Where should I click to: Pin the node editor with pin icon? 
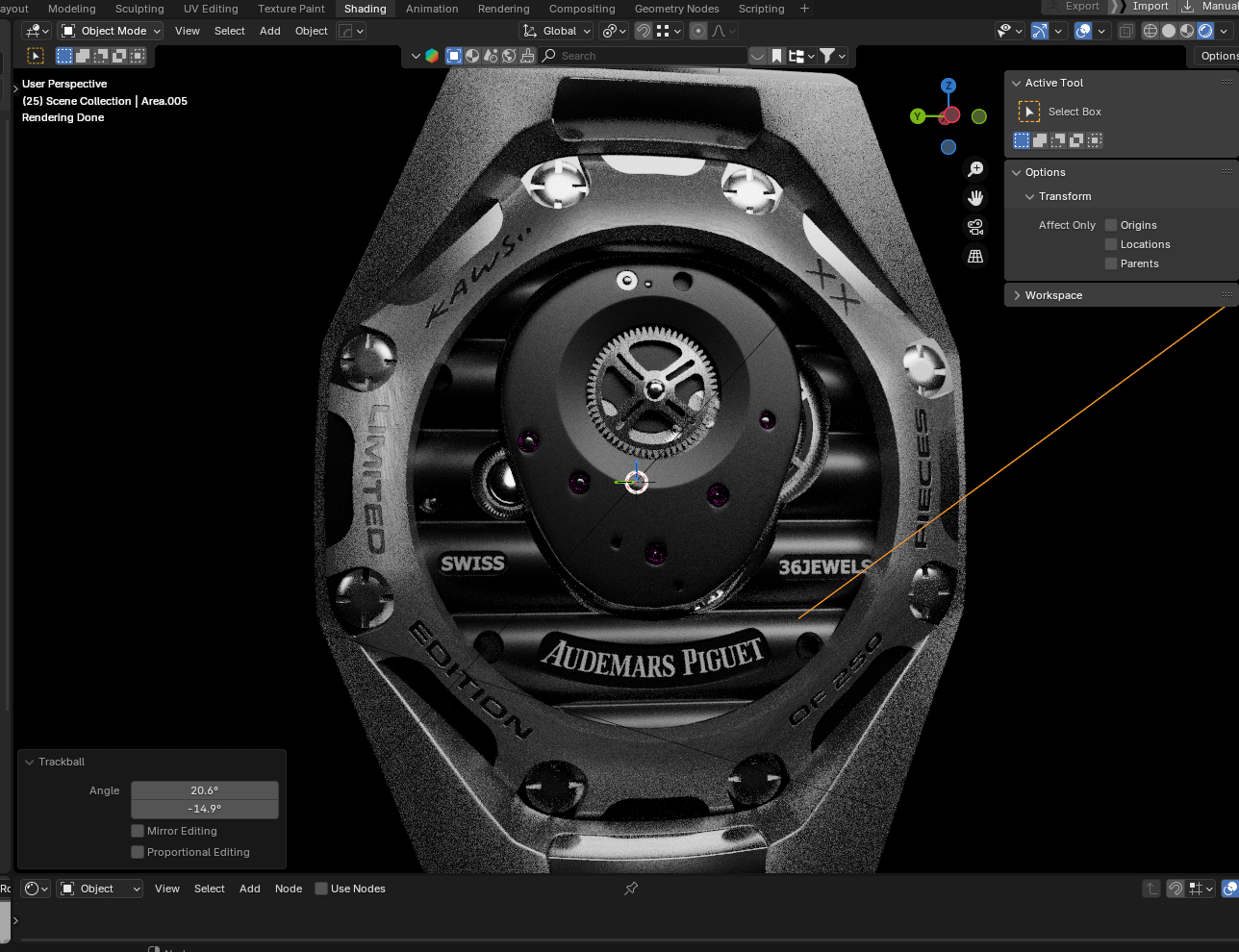tap(631, 889)
